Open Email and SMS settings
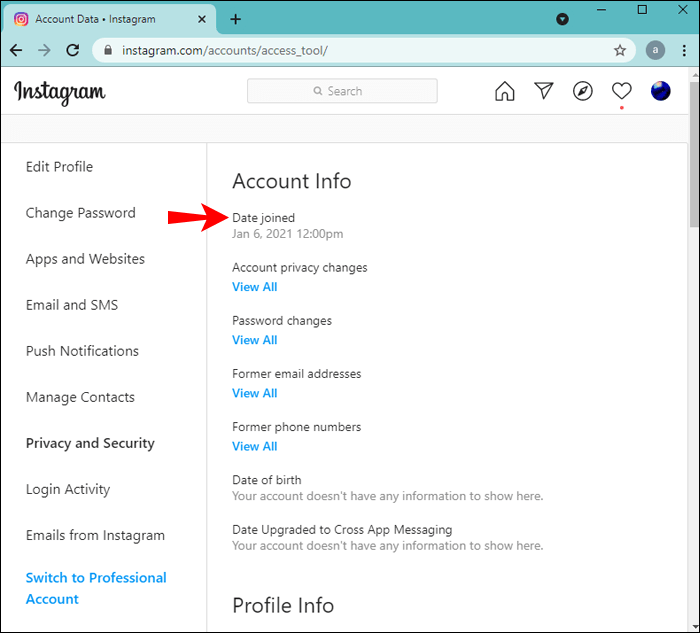700x633 pixels. click(x=72, y=305)
